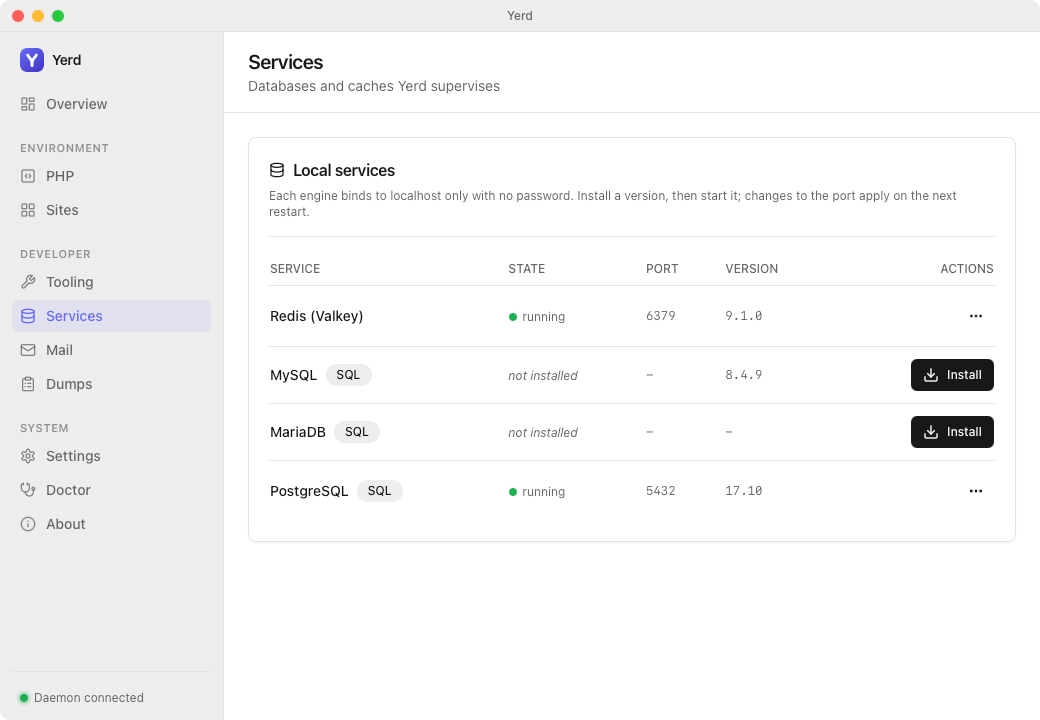This screenshot has width=1040, height=720.
Task: Click the About info icon
Action: click(x=28, y=524)
